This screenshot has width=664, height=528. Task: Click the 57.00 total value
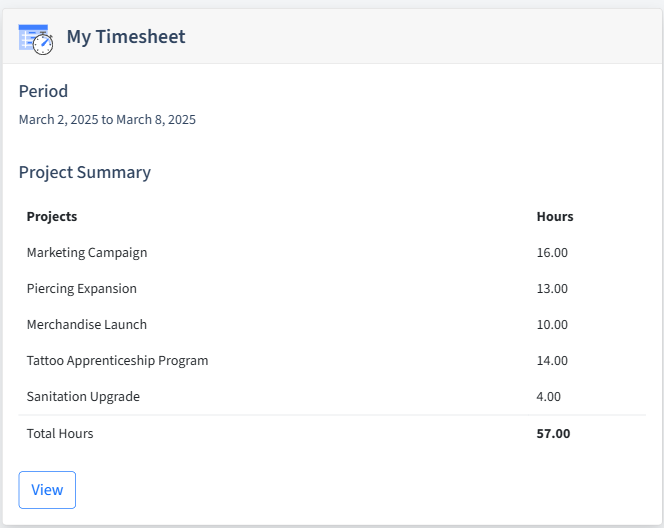point(553,434)
